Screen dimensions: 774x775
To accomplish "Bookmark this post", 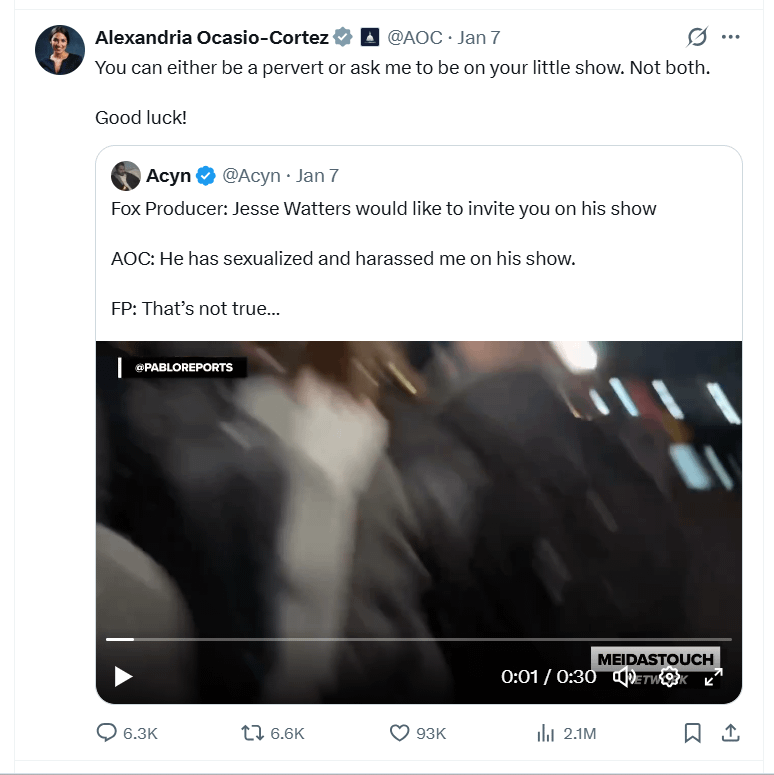I will point(692,733).
